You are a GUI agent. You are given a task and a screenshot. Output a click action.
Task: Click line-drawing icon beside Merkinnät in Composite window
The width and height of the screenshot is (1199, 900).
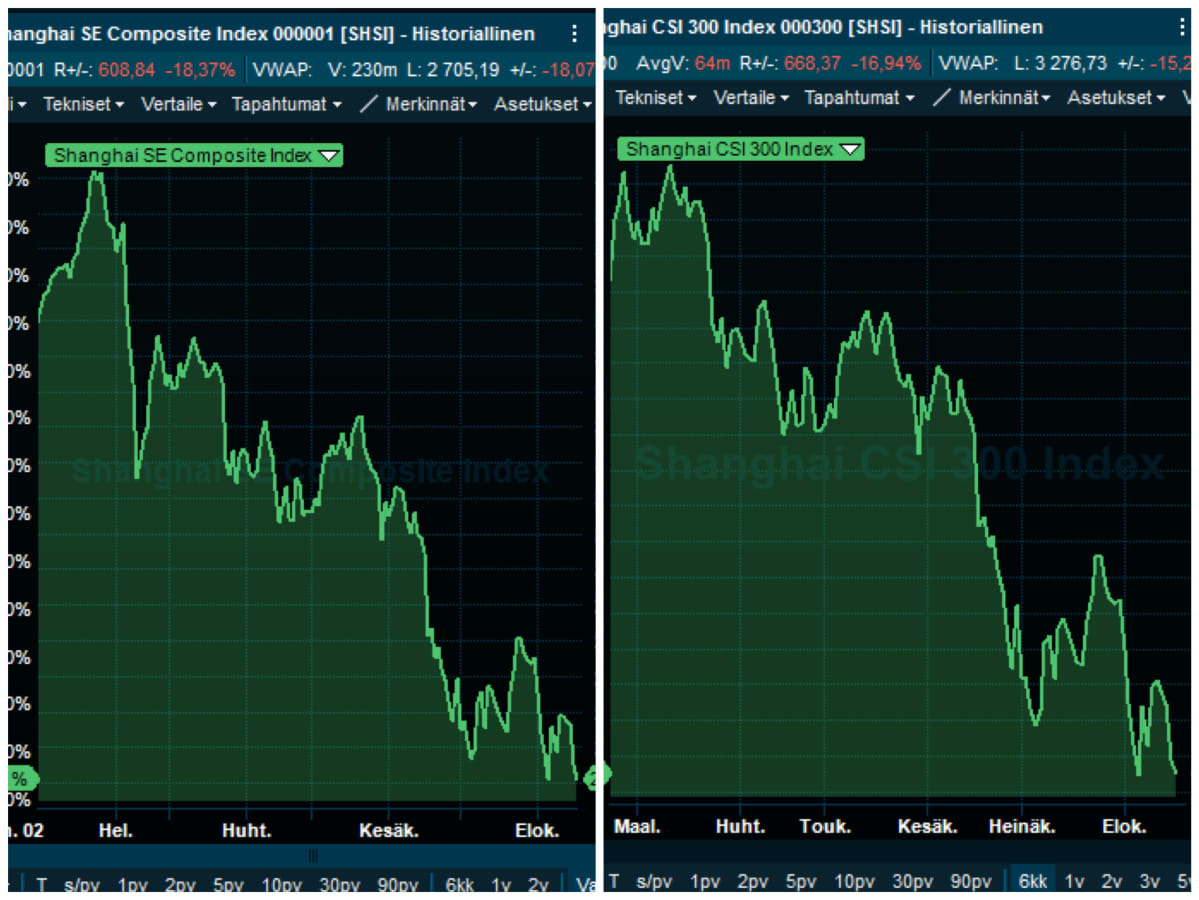tap(369, 103)
